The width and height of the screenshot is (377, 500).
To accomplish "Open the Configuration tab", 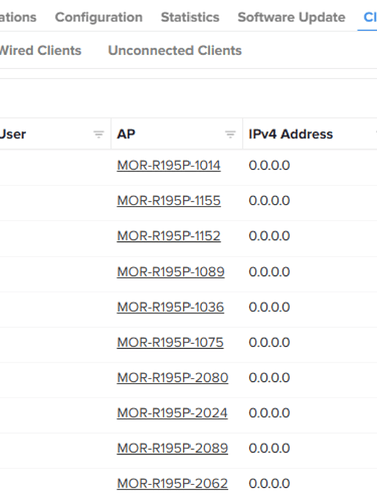I will point(99,17).
